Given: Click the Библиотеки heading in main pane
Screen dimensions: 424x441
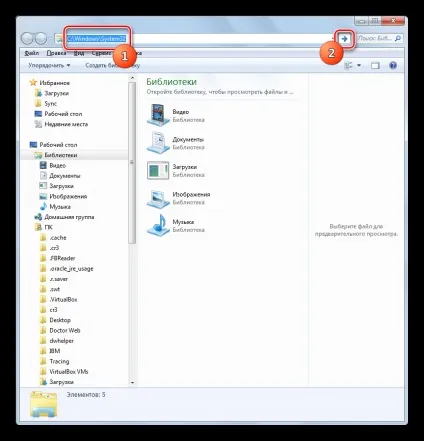Looking at the screenshot, I should (x=171, y=82).
